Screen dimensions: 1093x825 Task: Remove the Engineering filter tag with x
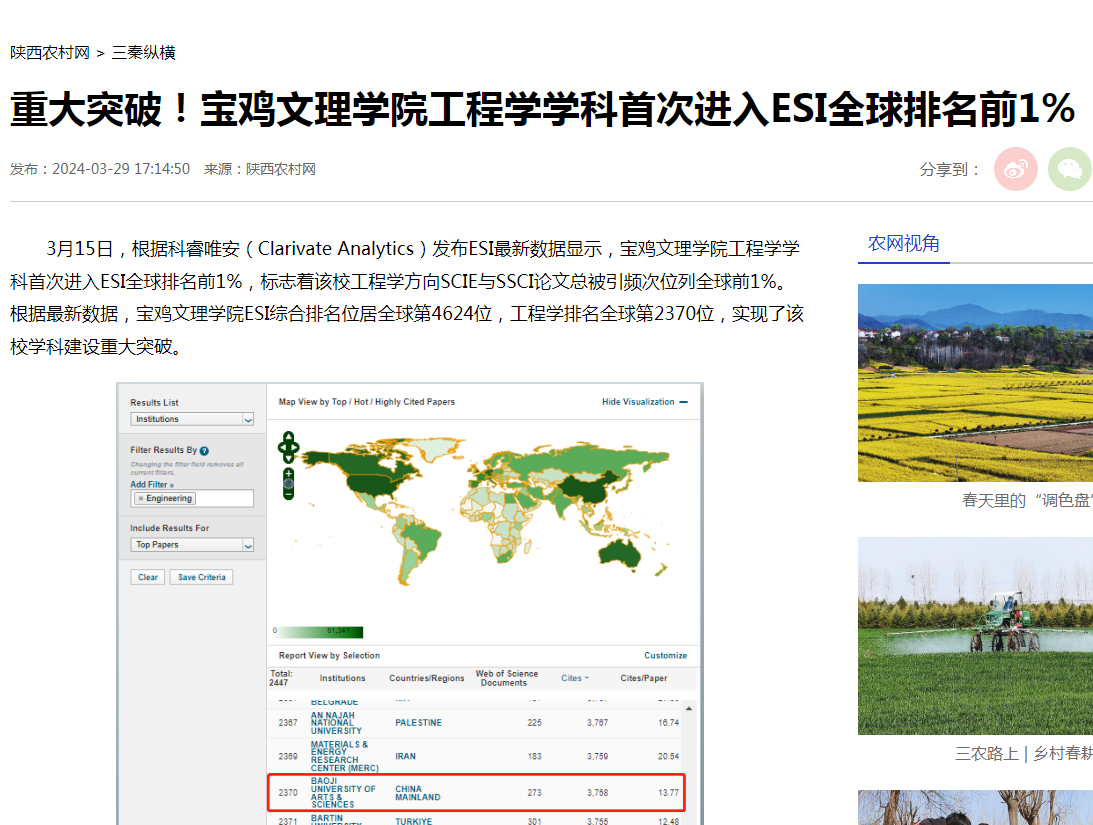pos(140,498)
